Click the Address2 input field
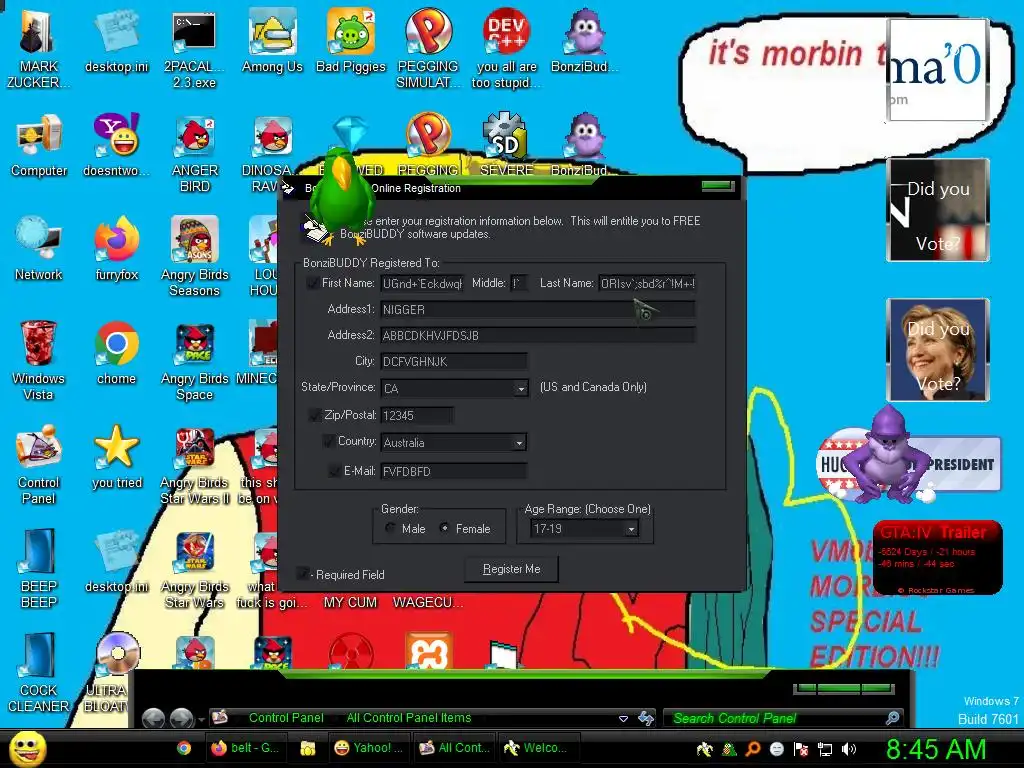The width and height of the screenshot is (1024, 768). click(x=538, y=336)
